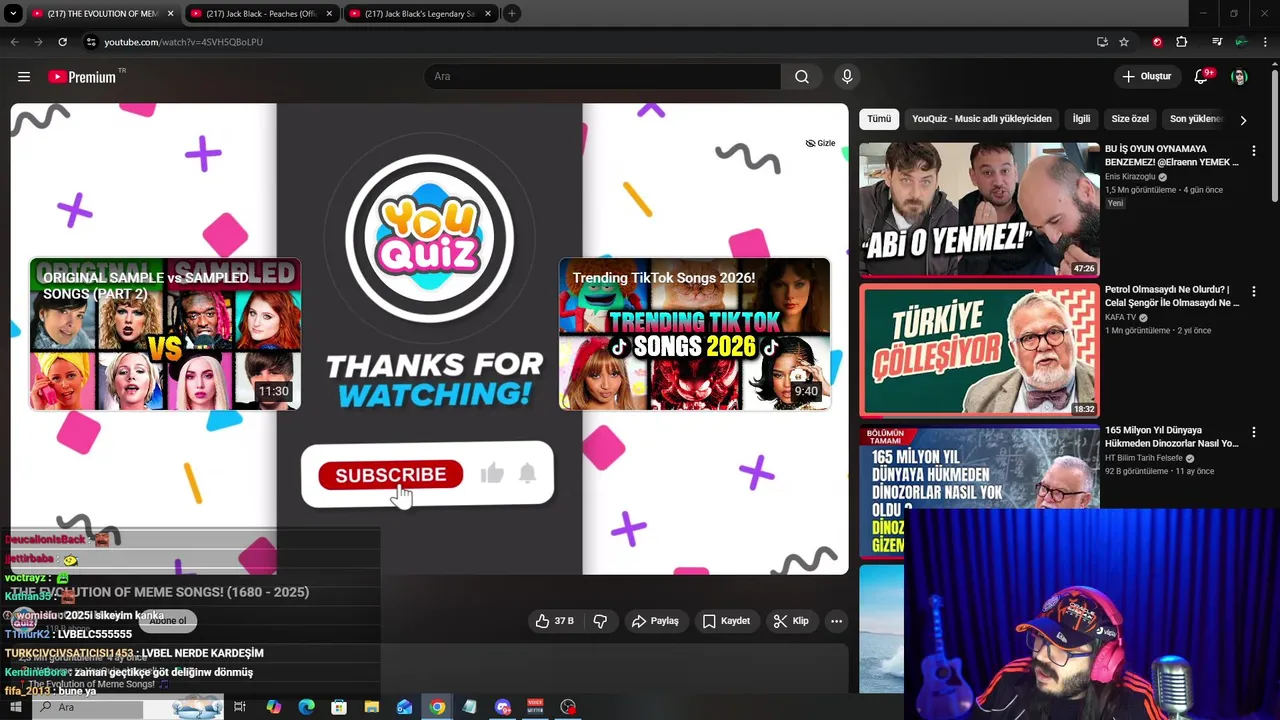Viewport: 1280px width, 720px height.
Task: View site information icon in address bar
Action: (x=91, y=42)
